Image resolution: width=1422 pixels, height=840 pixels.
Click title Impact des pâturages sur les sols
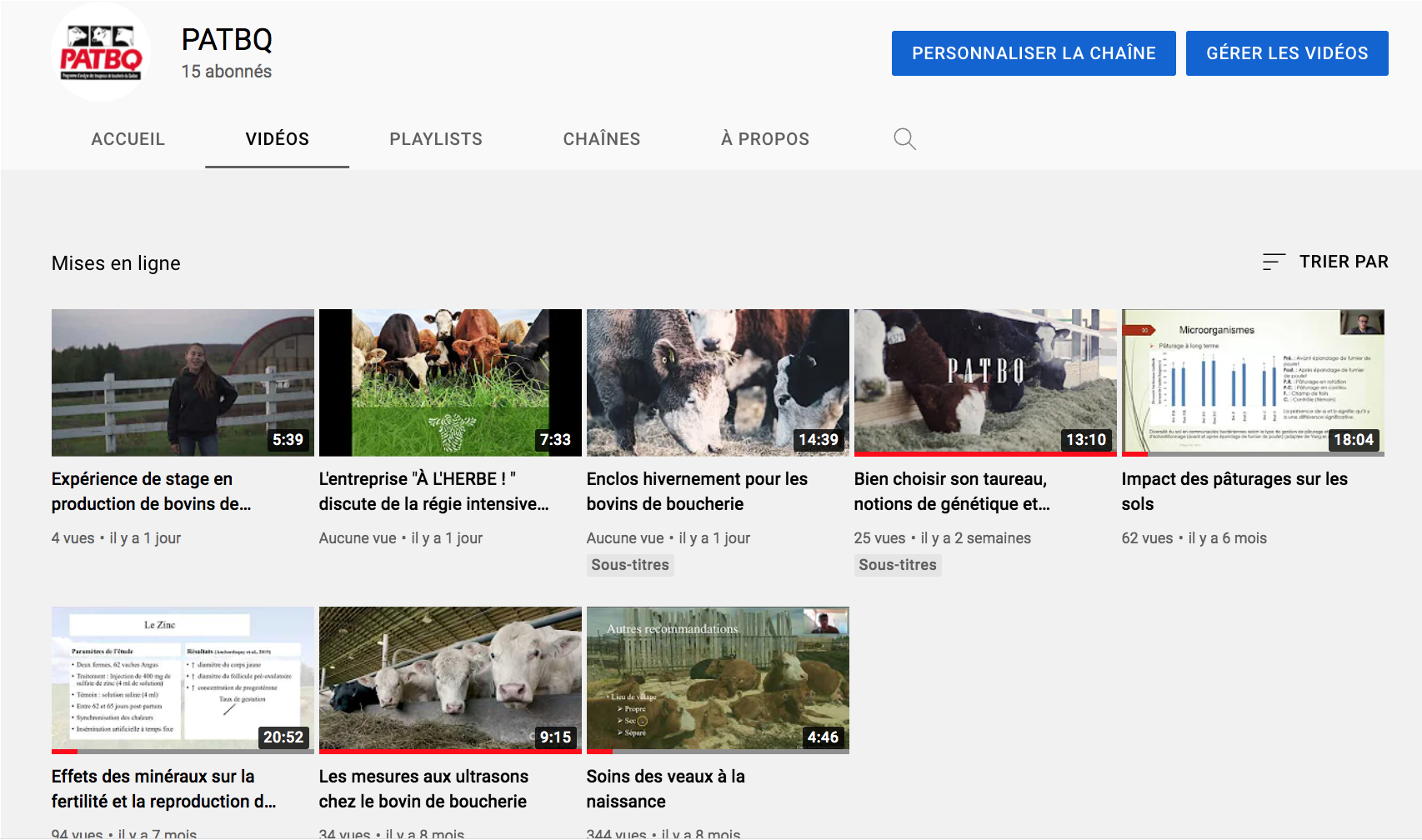point(1234,492)
